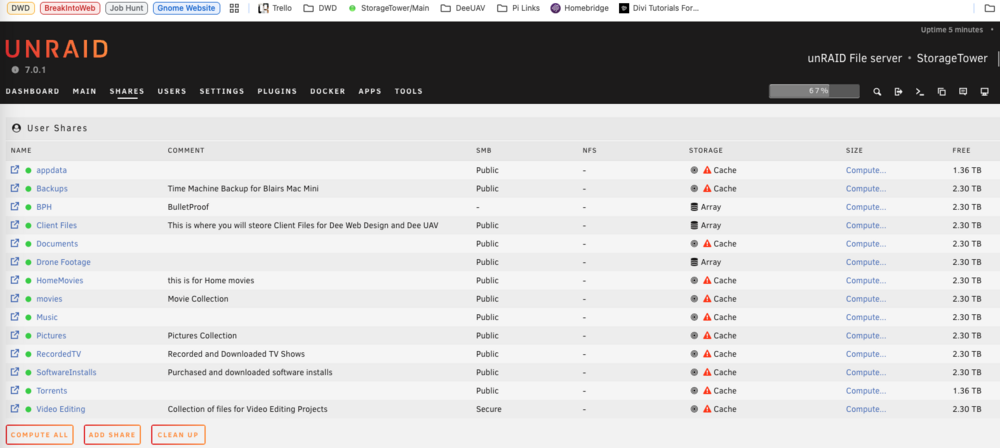Viewport: 1000px width, 448px height.
Task: Click the User Shares header icon
Action: point(17,128)
